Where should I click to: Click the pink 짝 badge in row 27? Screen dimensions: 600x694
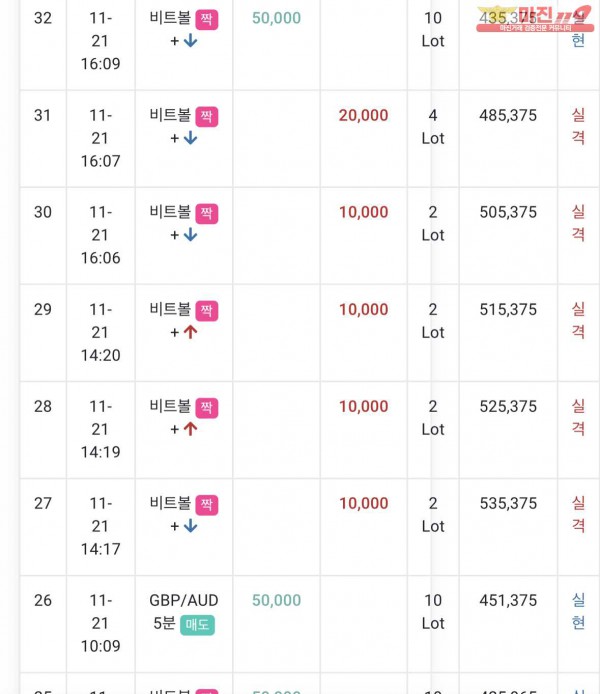tap(207, 505)
